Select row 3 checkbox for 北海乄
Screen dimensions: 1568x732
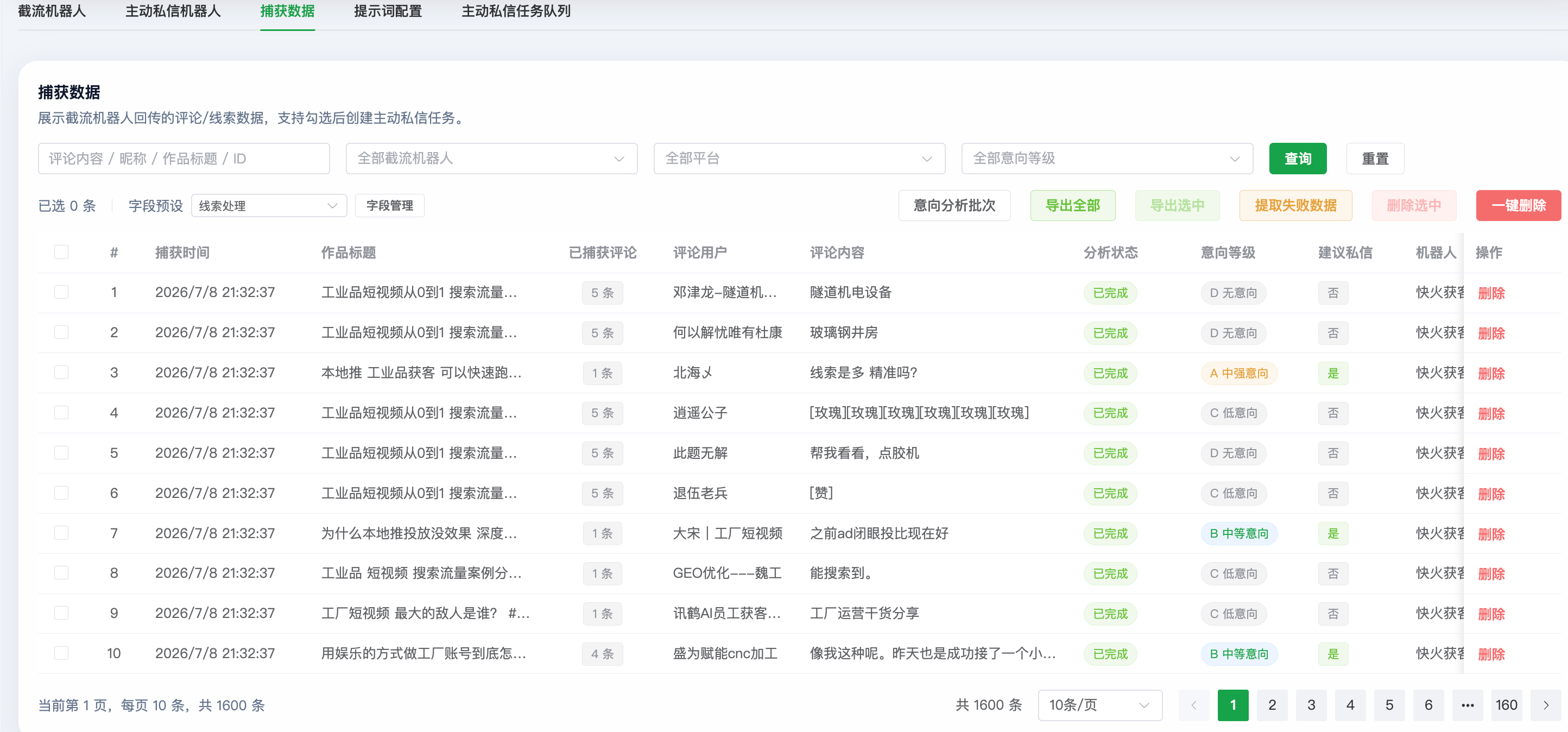(x=61, y=373)
